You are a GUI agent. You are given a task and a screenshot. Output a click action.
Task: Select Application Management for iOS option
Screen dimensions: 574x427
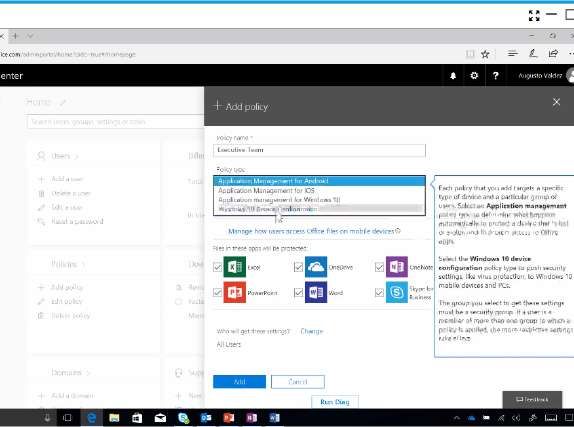pos(319,190)
